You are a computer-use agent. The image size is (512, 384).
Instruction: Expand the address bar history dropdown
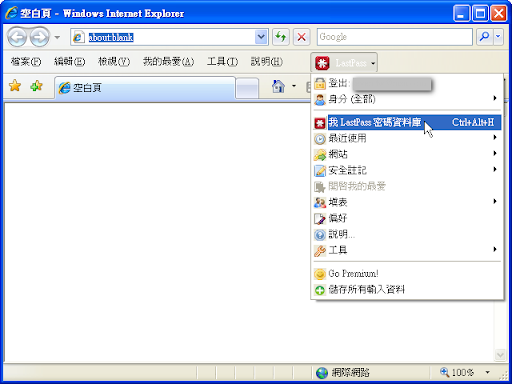[261, 37]
